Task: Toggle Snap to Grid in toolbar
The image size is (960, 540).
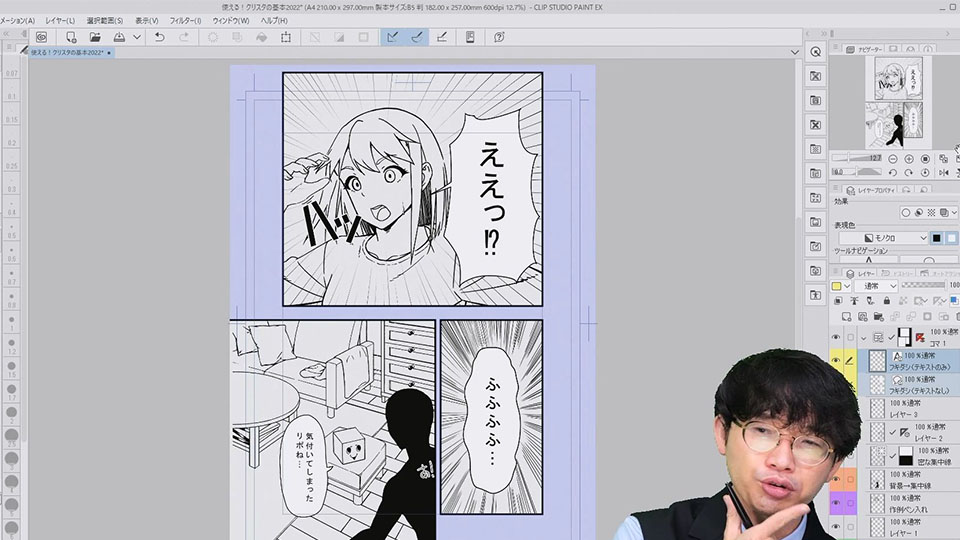Action: pos(441,37)
